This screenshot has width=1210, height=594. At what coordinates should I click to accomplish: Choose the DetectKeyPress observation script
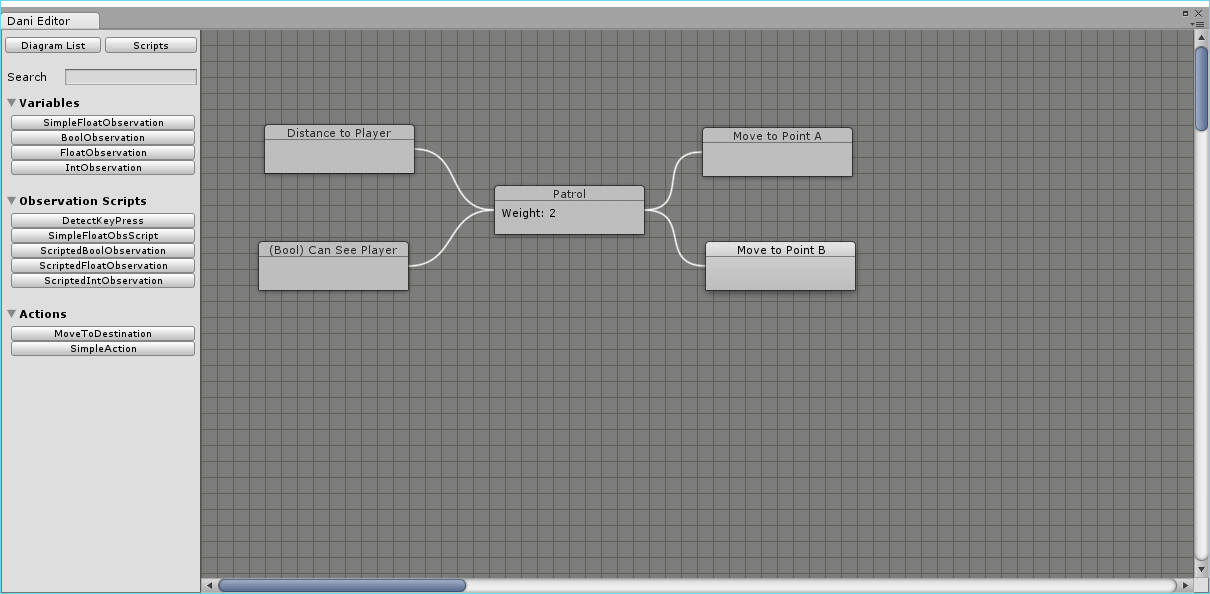102,220
